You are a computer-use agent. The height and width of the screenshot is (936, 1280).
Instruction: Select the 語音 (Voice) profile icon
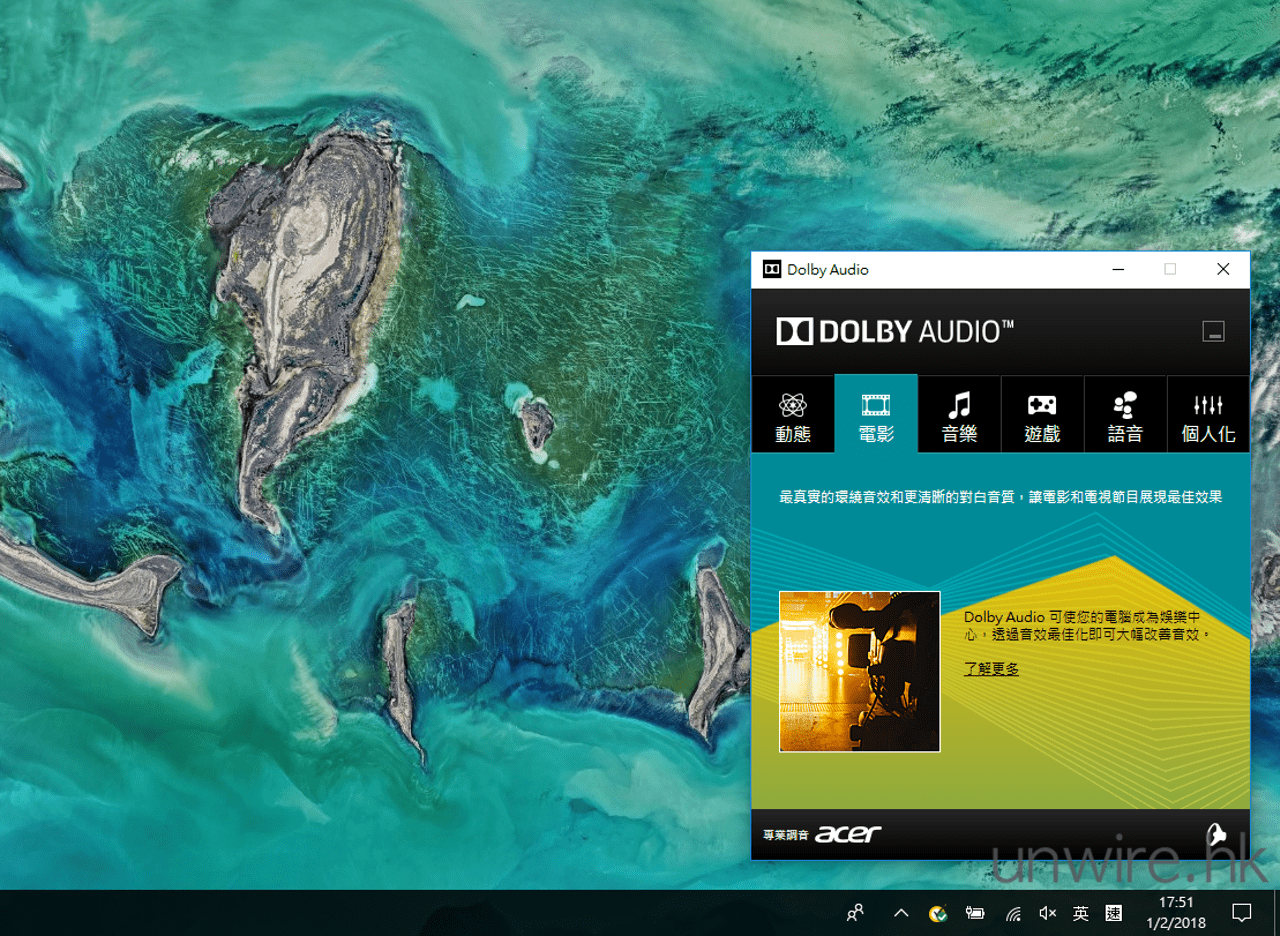(x=1125, y=414)
